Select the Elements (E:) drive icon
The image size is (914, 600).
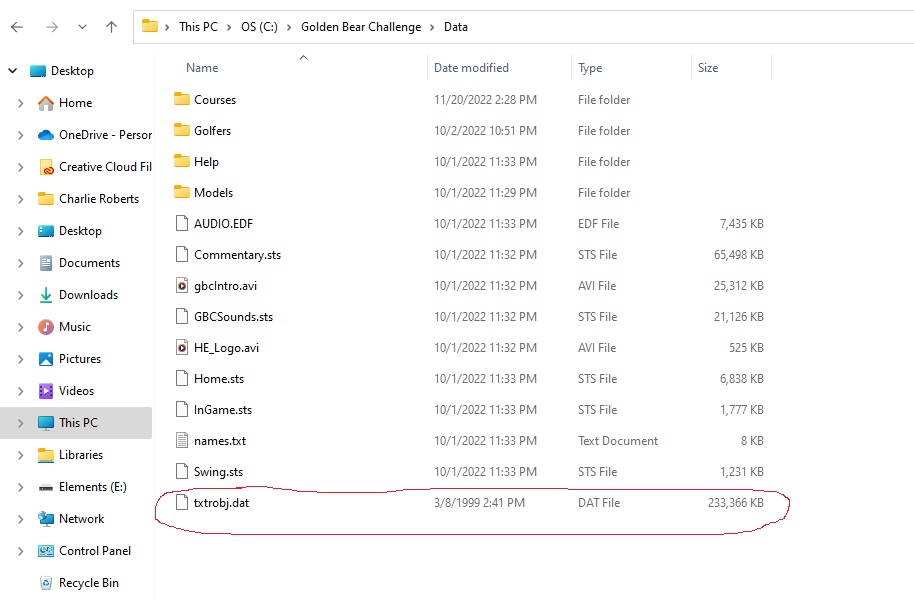coord(45,487)
